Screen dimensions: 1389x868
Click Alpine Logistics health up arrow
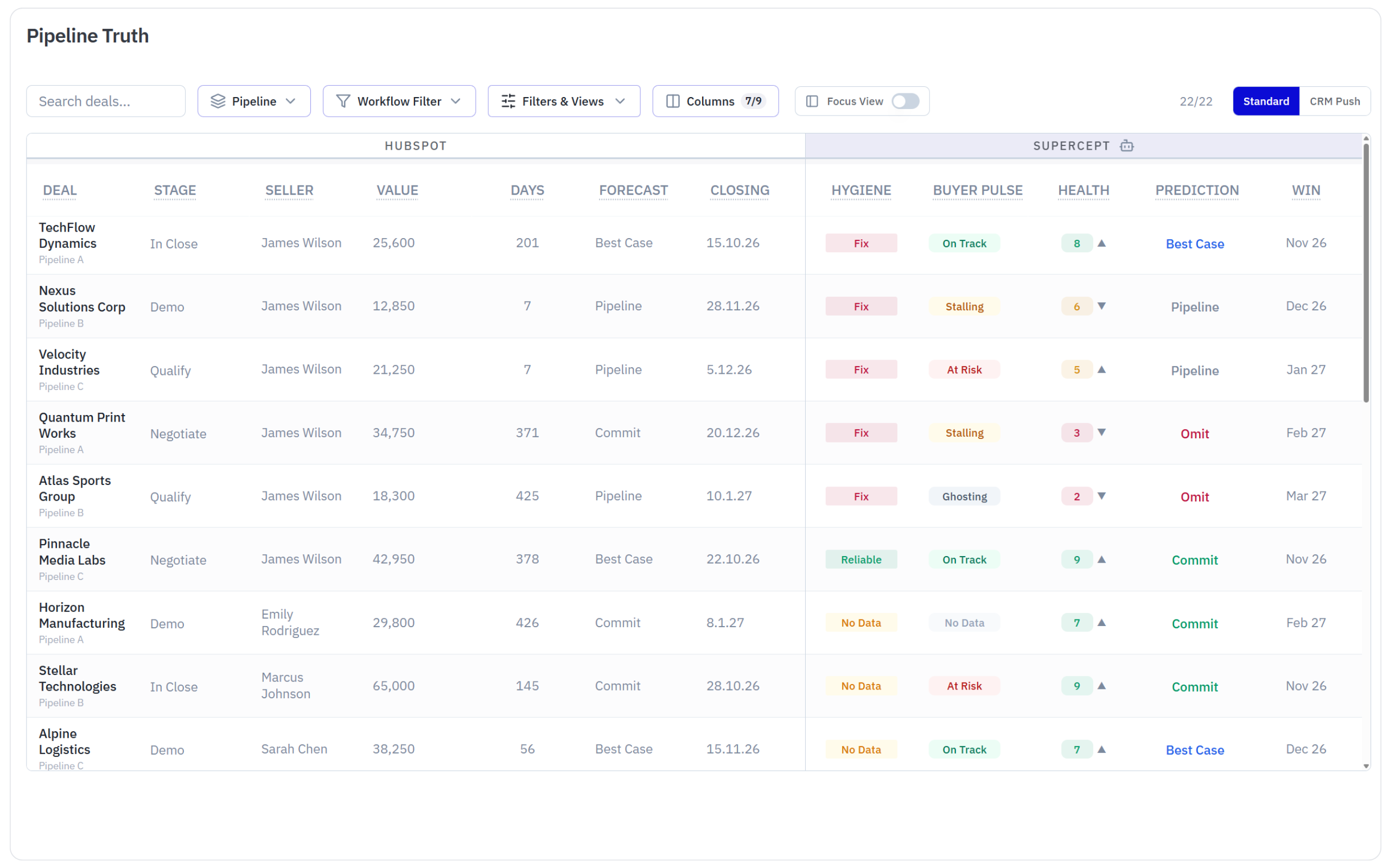click(x=1101, y=749)
